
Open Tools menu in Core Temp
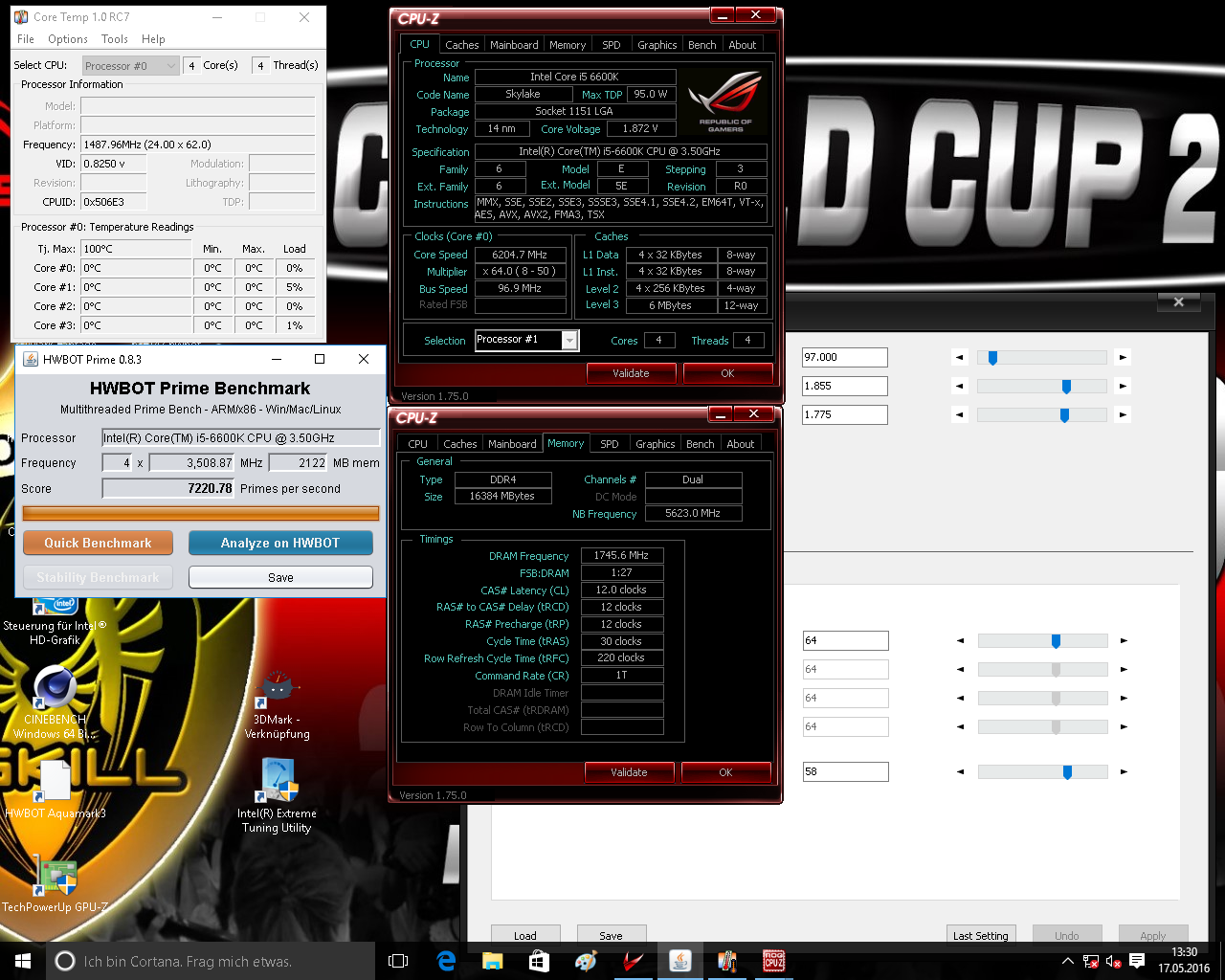[x=115, y=39]
